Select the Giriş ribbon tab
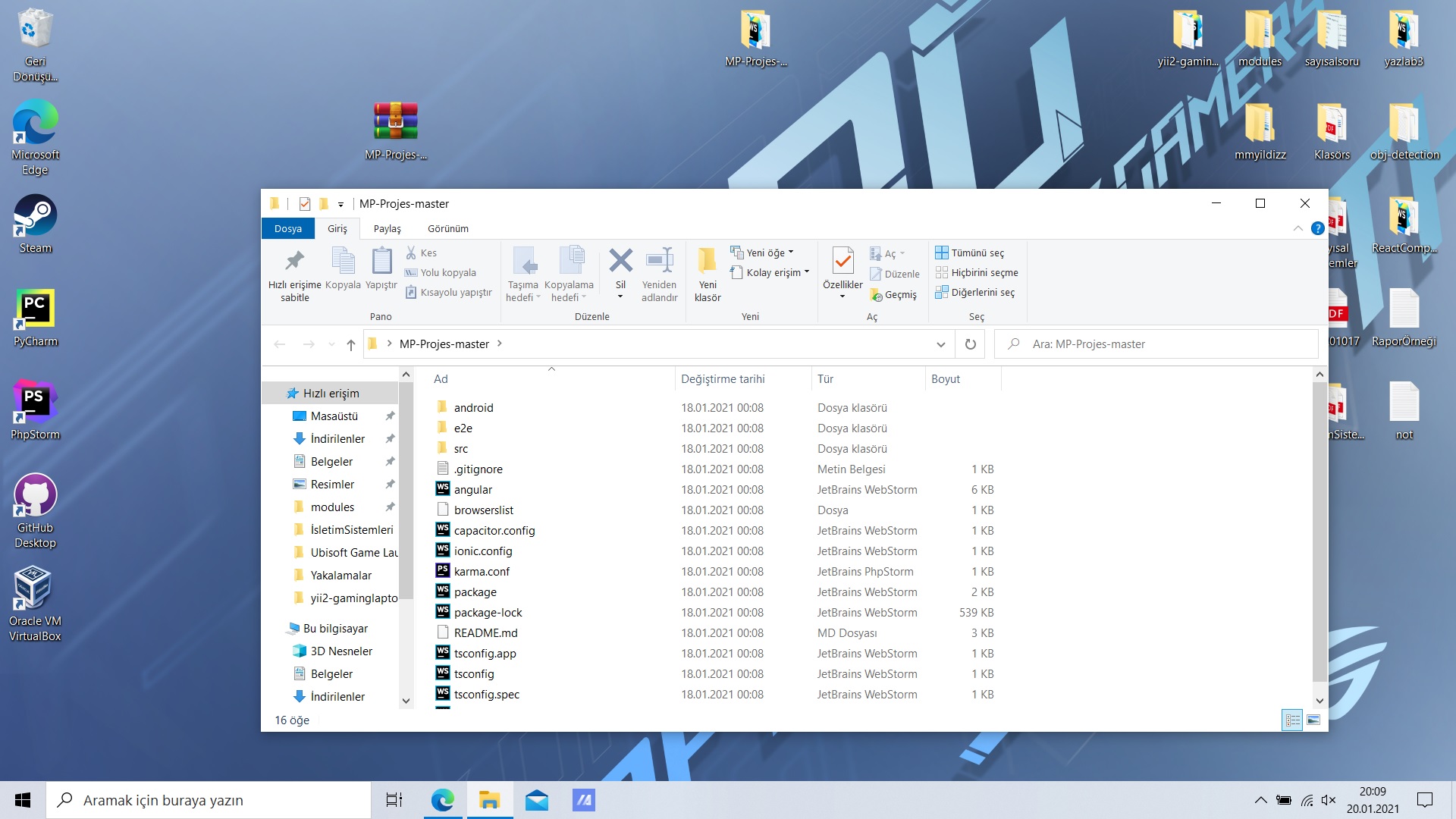The image size is (1456, 819). pyautogui.click(x=337, y=228)
